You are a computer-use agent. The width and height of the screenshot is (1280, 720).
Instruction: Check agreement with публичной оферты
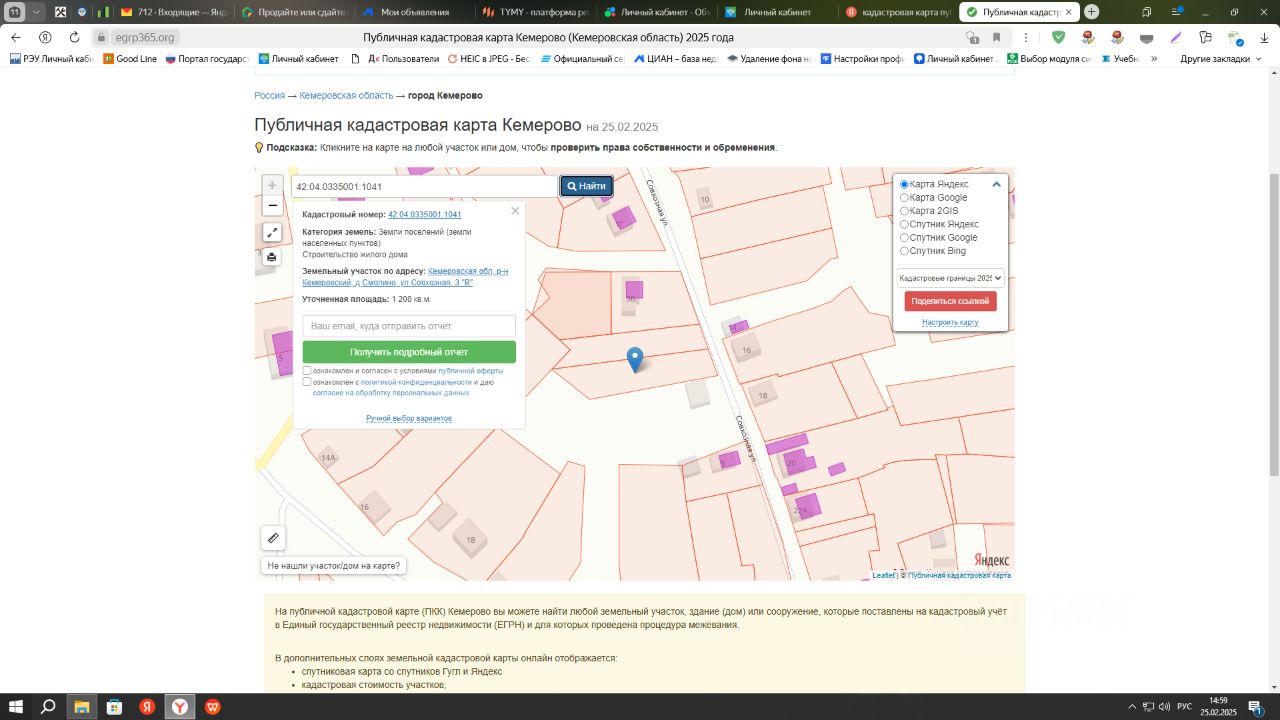tap(308, 370)
